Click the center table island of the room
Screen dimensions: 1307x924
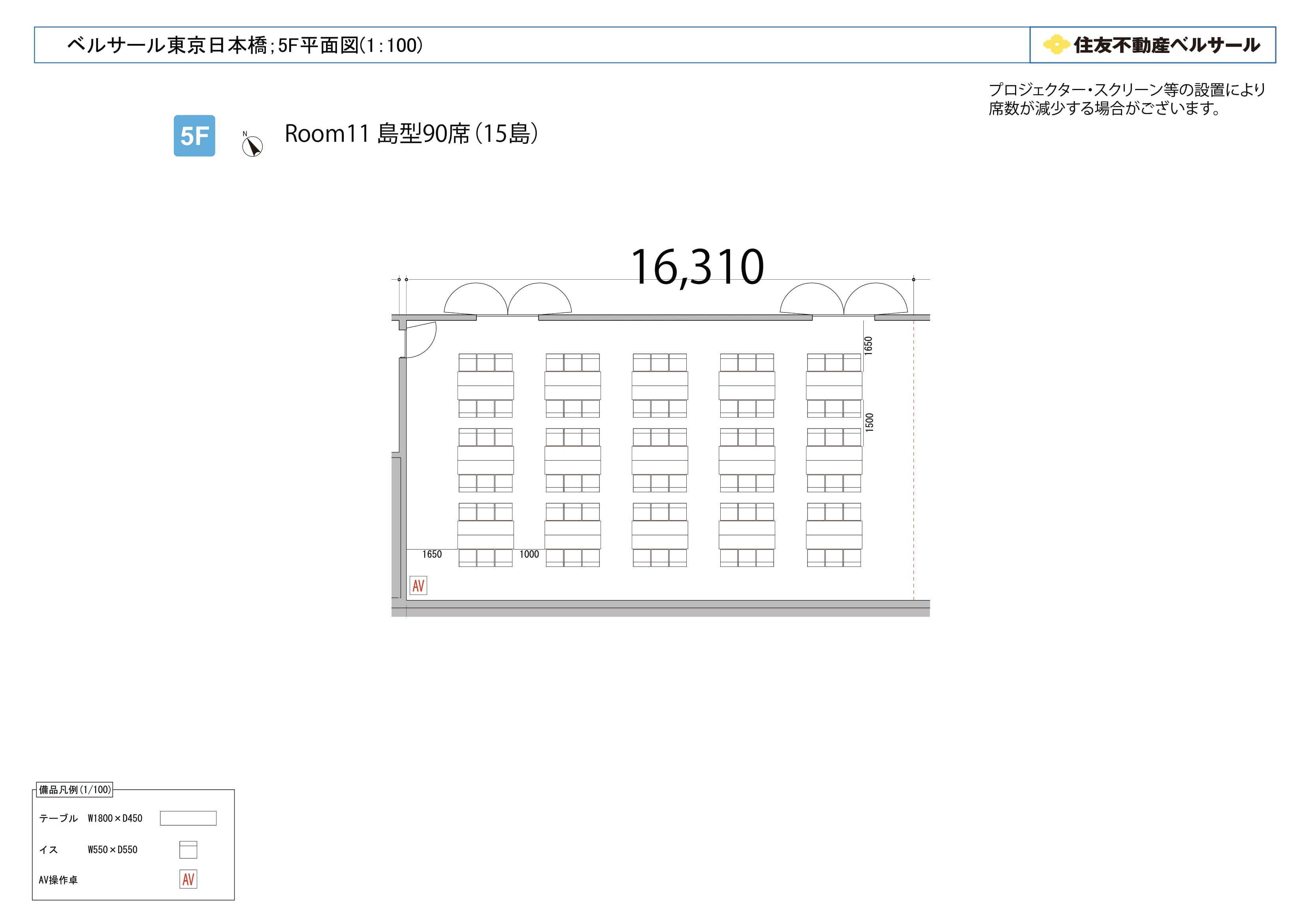660,460
